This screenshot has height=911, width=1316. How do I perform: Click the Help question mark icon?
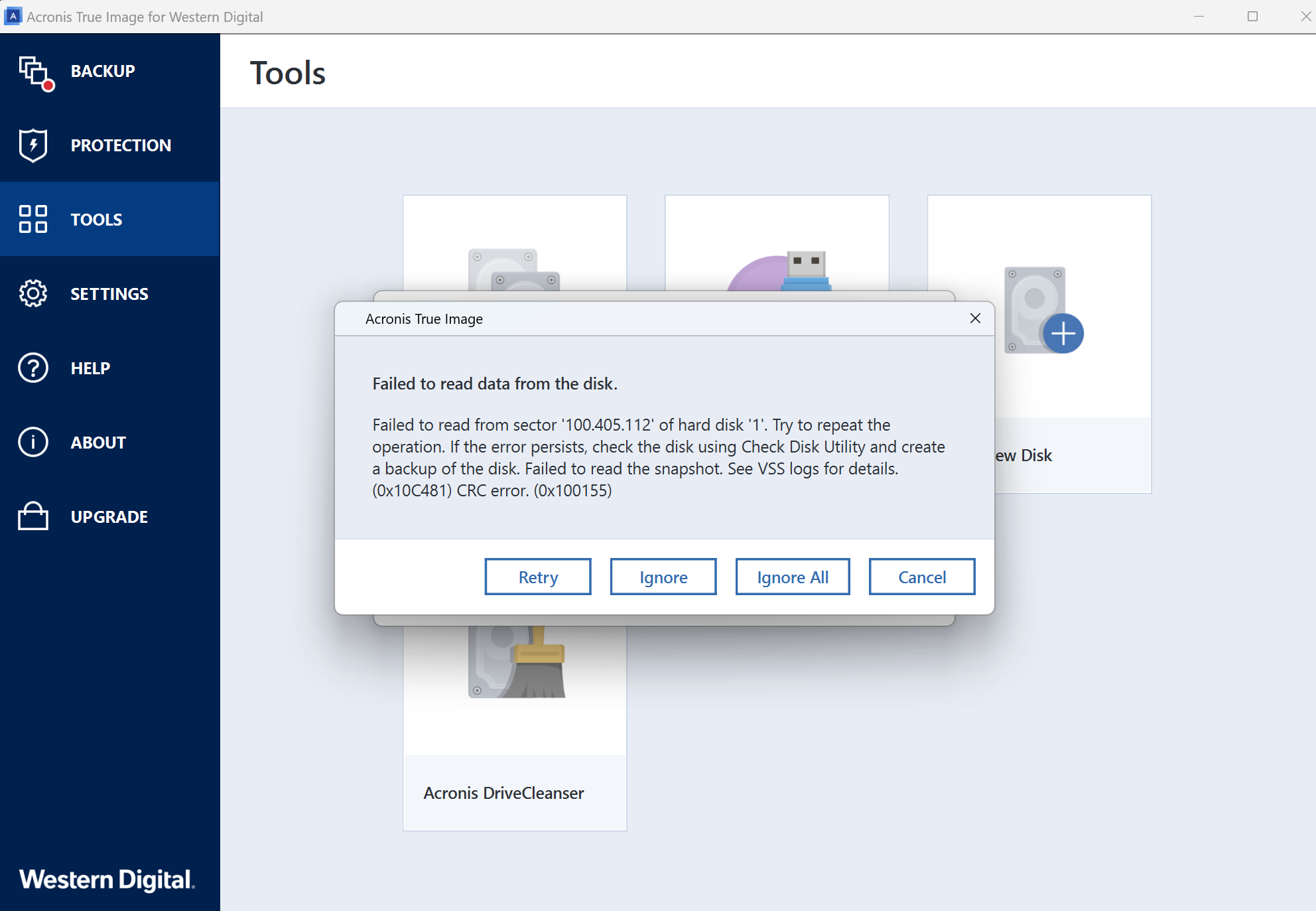tap(33, 368)
